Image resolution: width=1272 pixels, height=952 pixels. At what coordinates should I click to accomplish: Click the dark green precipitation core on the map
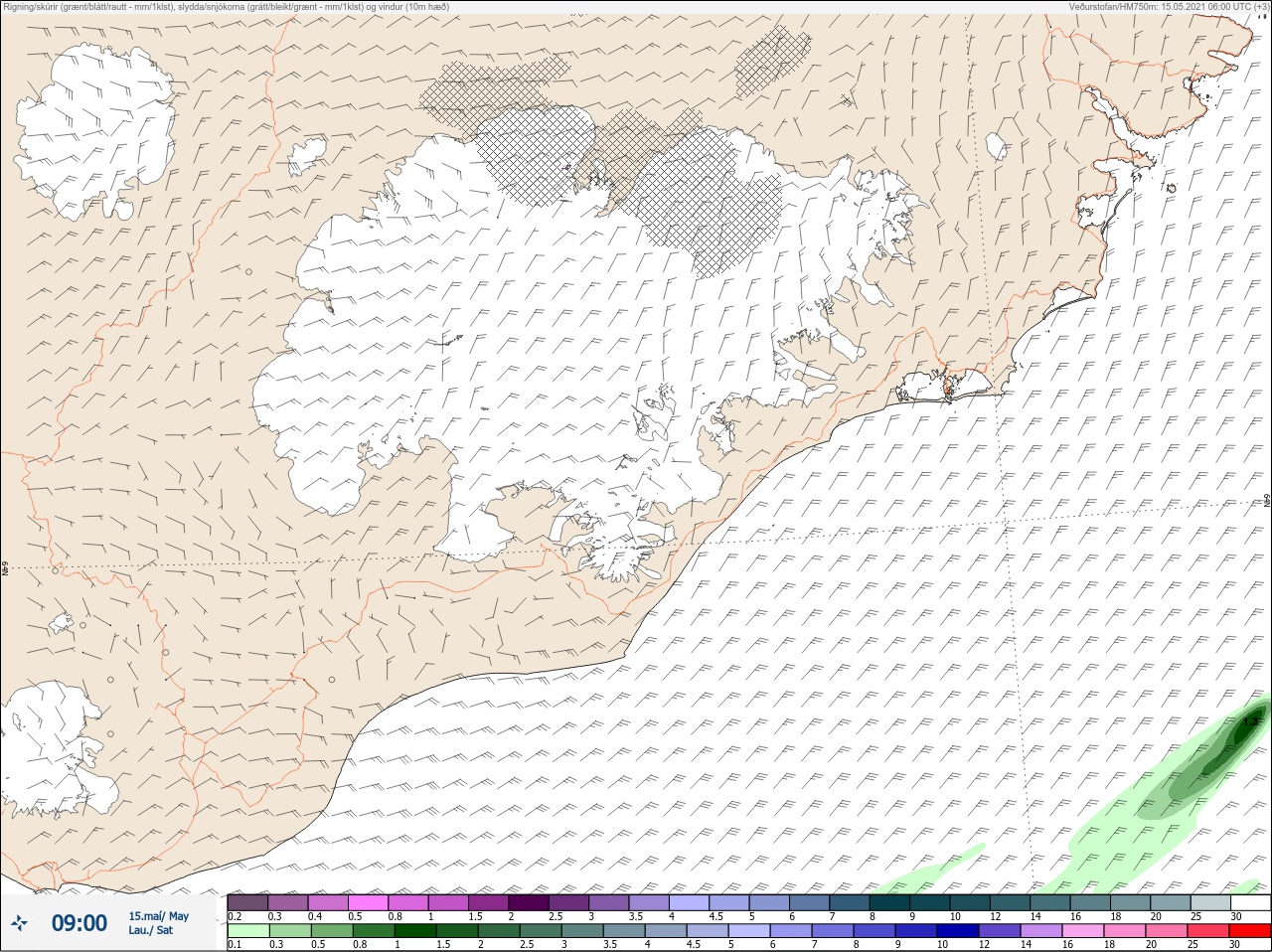[x=1248, y=726]
